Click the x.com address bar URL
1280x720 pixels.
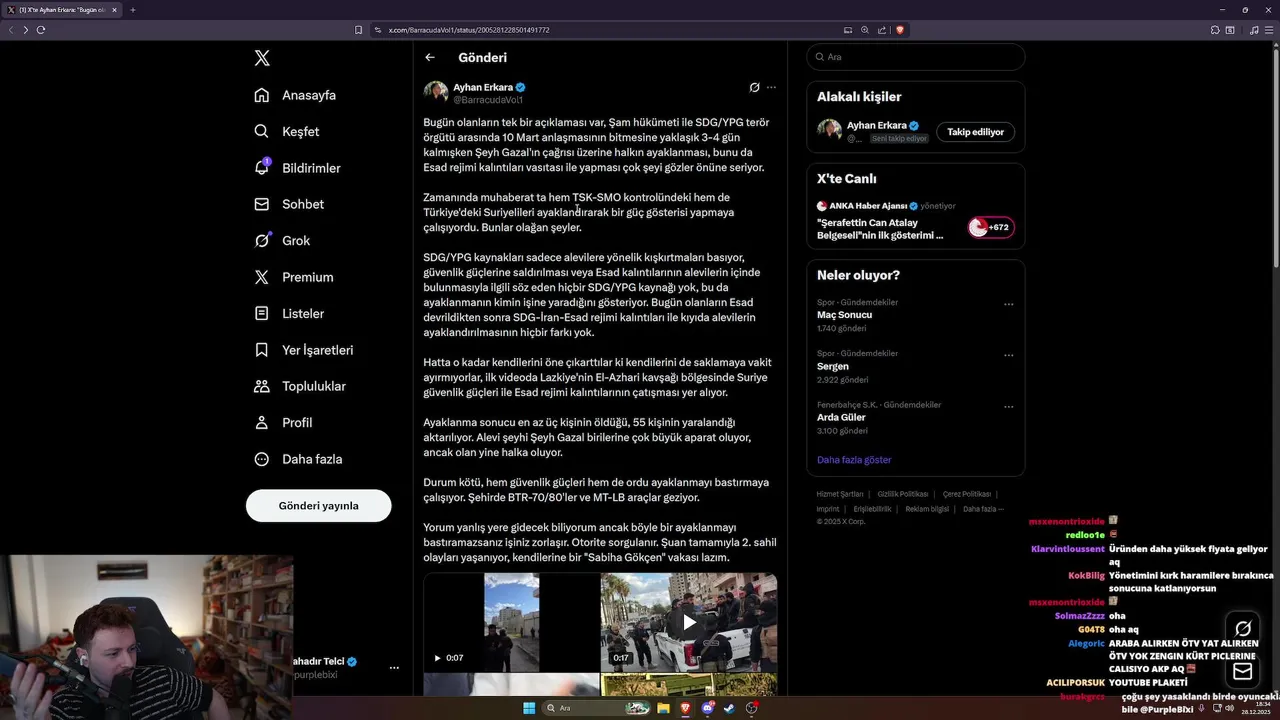tap(469, 30)
